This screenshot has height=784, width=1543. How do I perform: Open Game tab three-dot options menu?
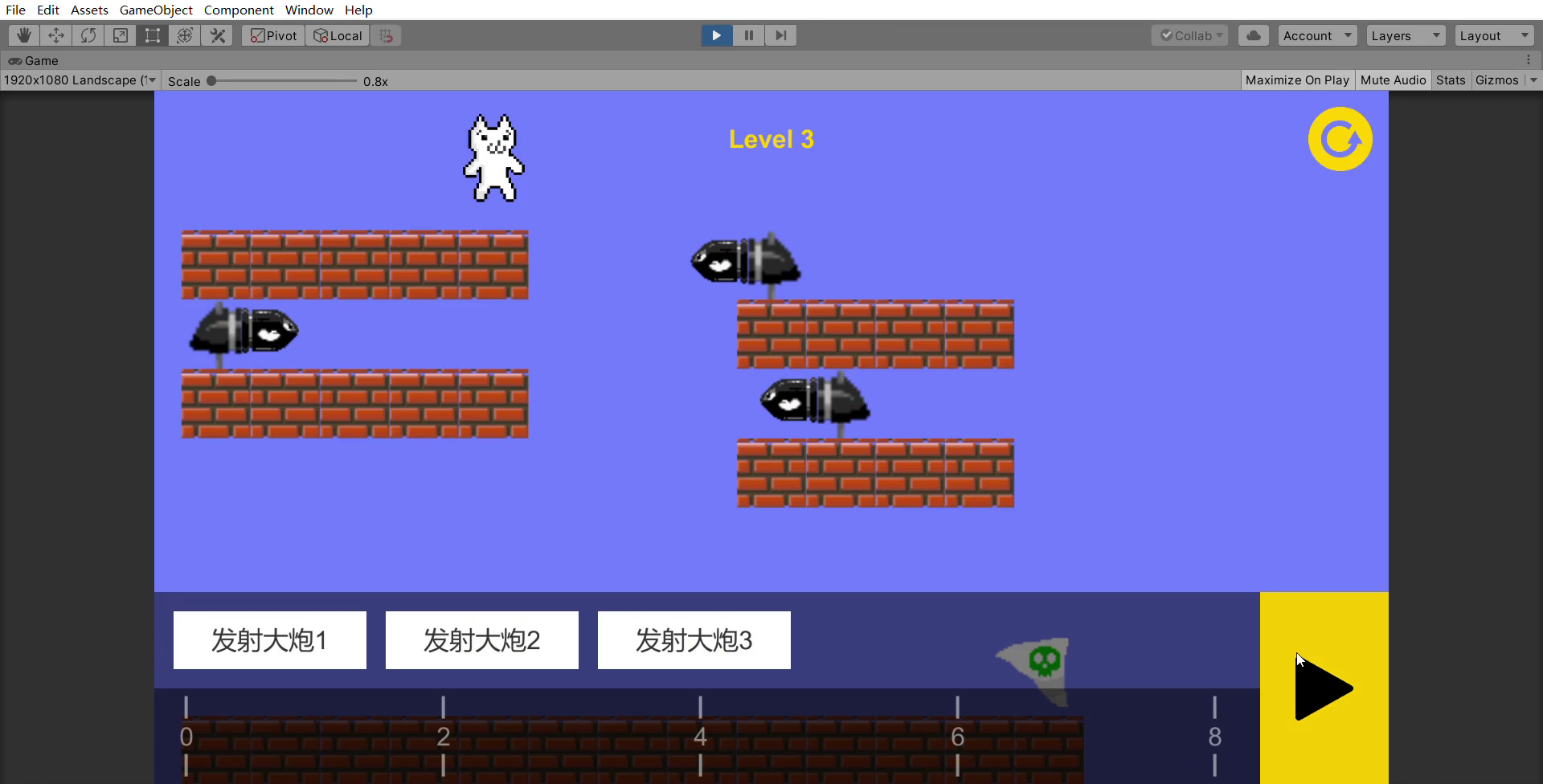coord(1529,60)
